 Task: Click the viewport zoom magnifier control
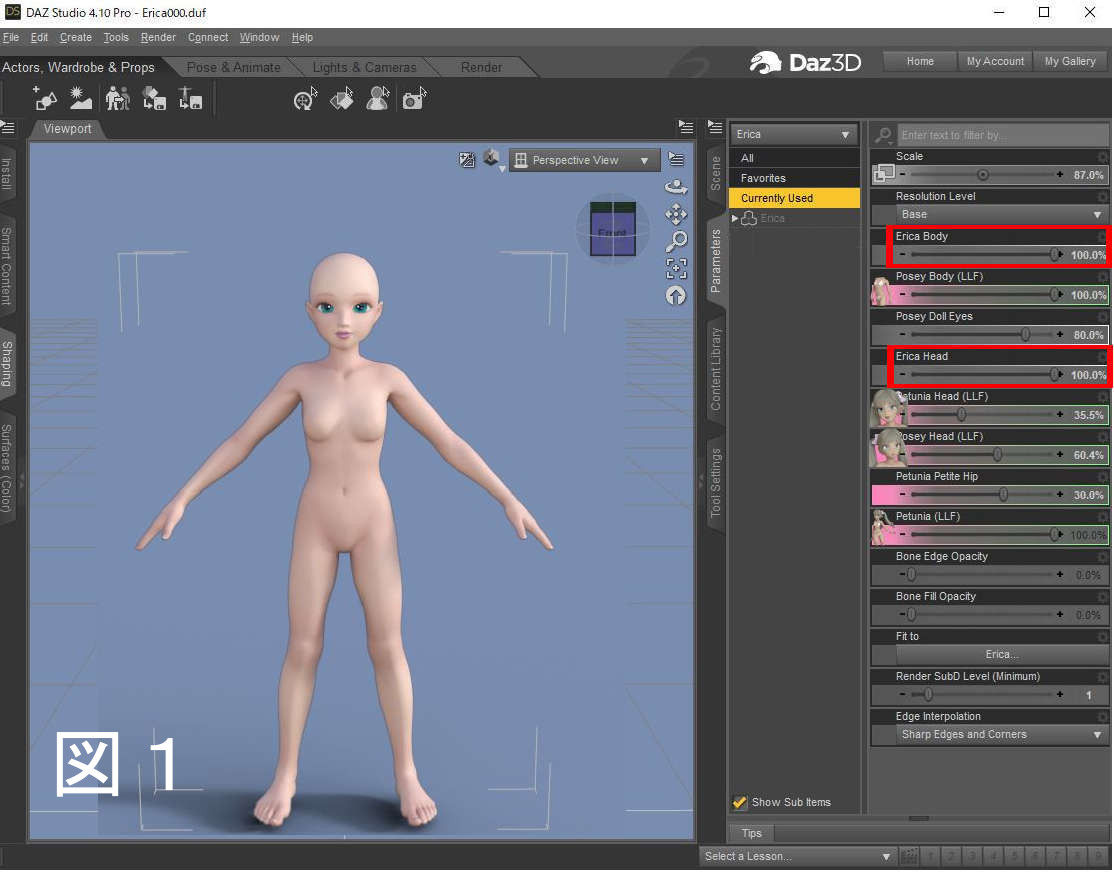click(676, 241)
